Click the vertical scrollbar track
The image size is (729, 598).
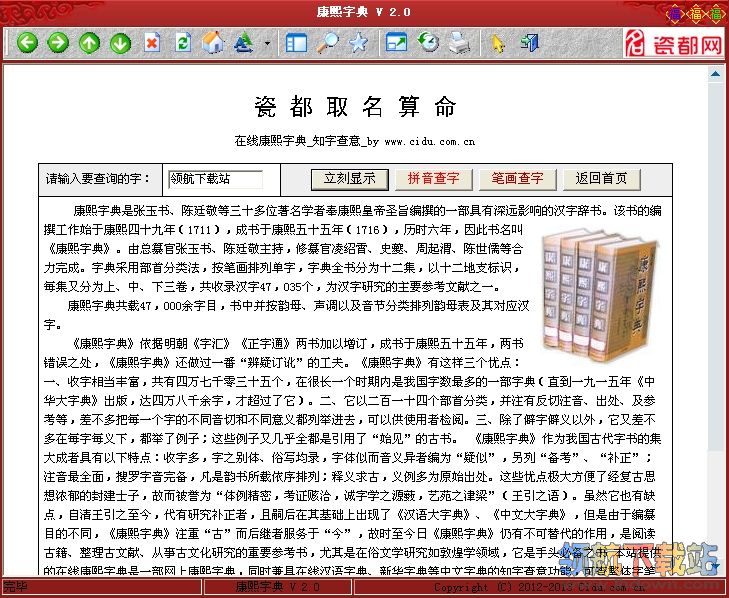pyautogui.click(x=716, y=321)
